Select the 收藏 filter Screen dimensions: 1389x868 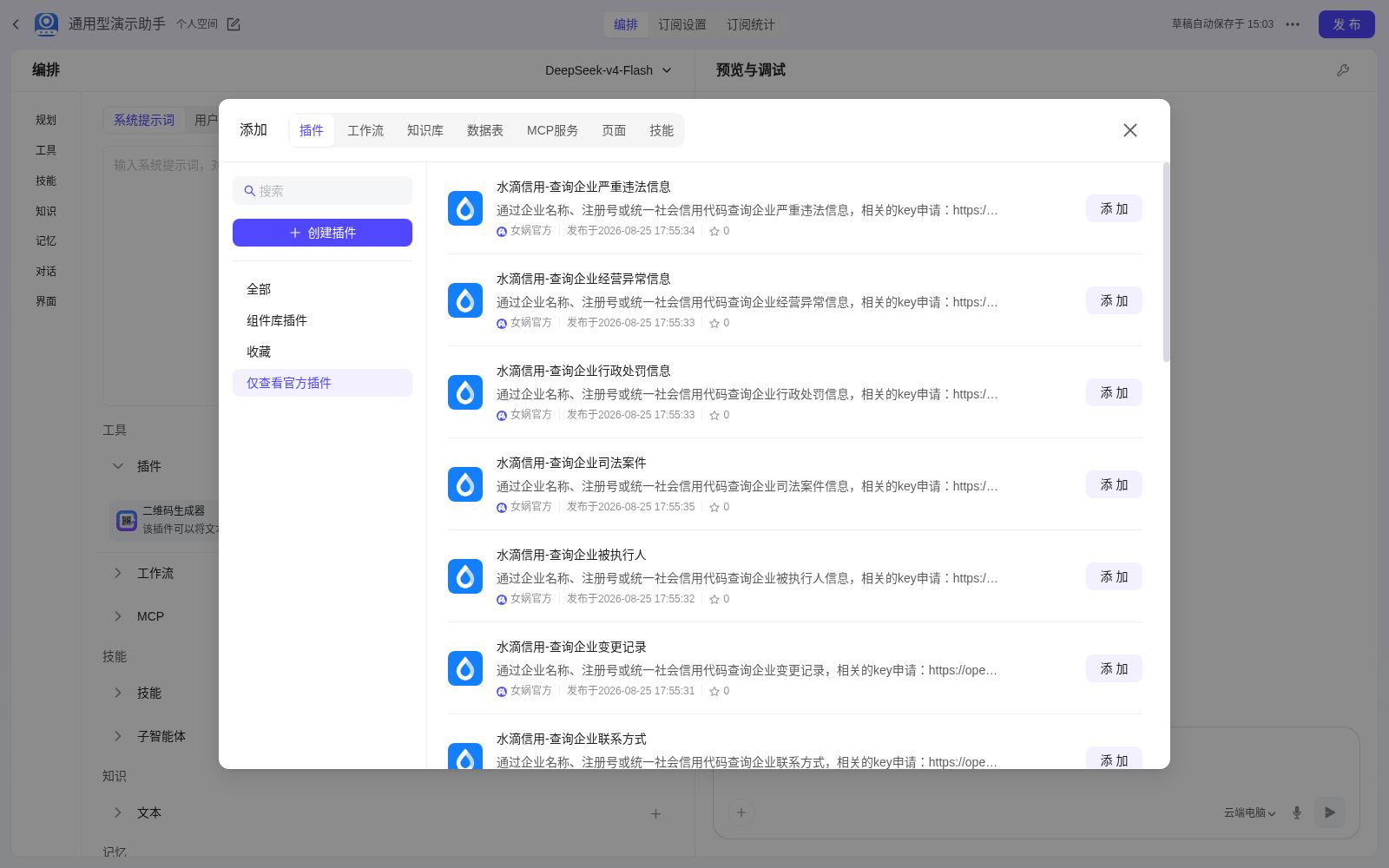click(322, 352)
